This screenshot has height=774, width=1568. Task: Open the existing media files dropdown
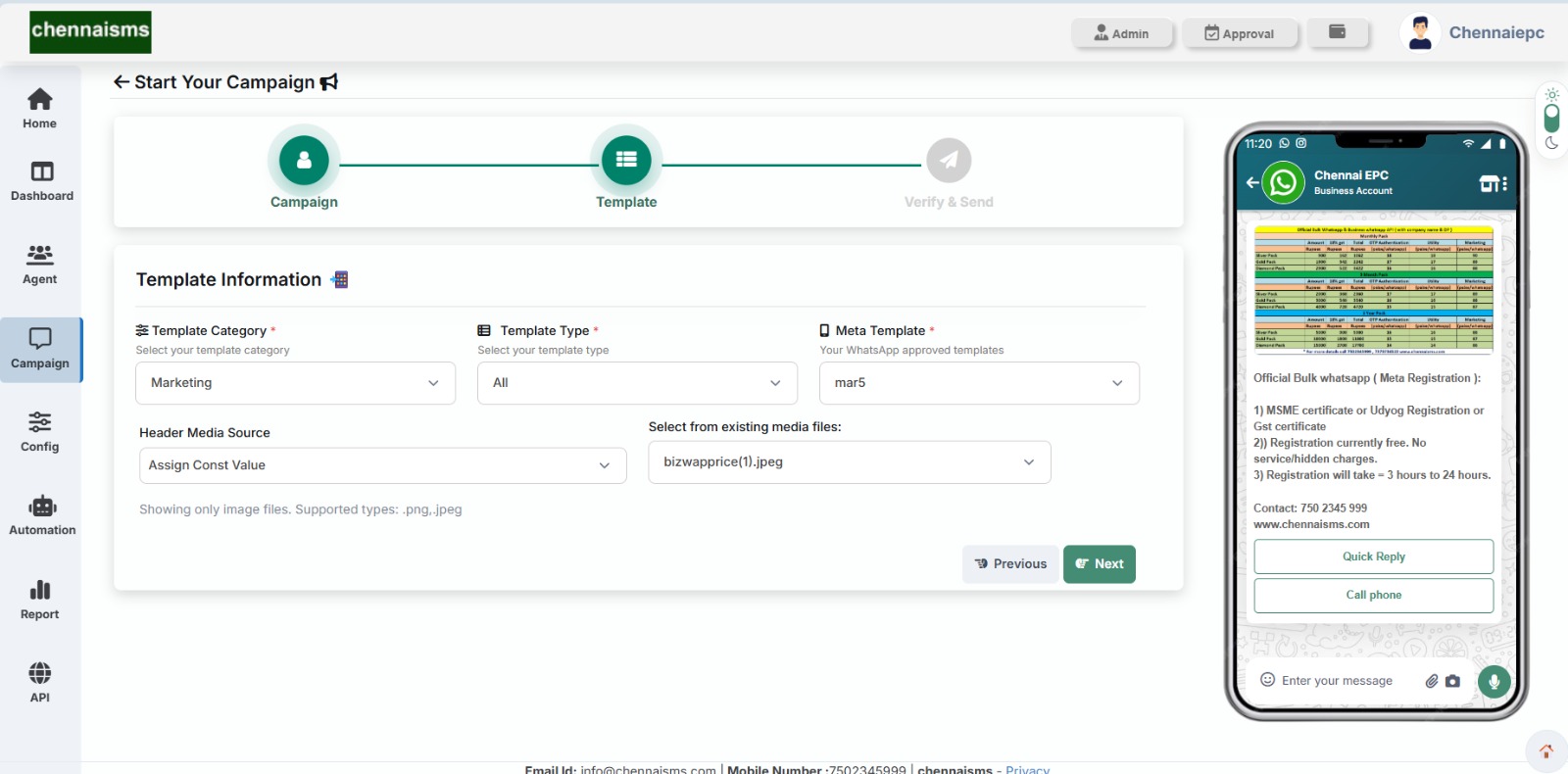[849, 462]
